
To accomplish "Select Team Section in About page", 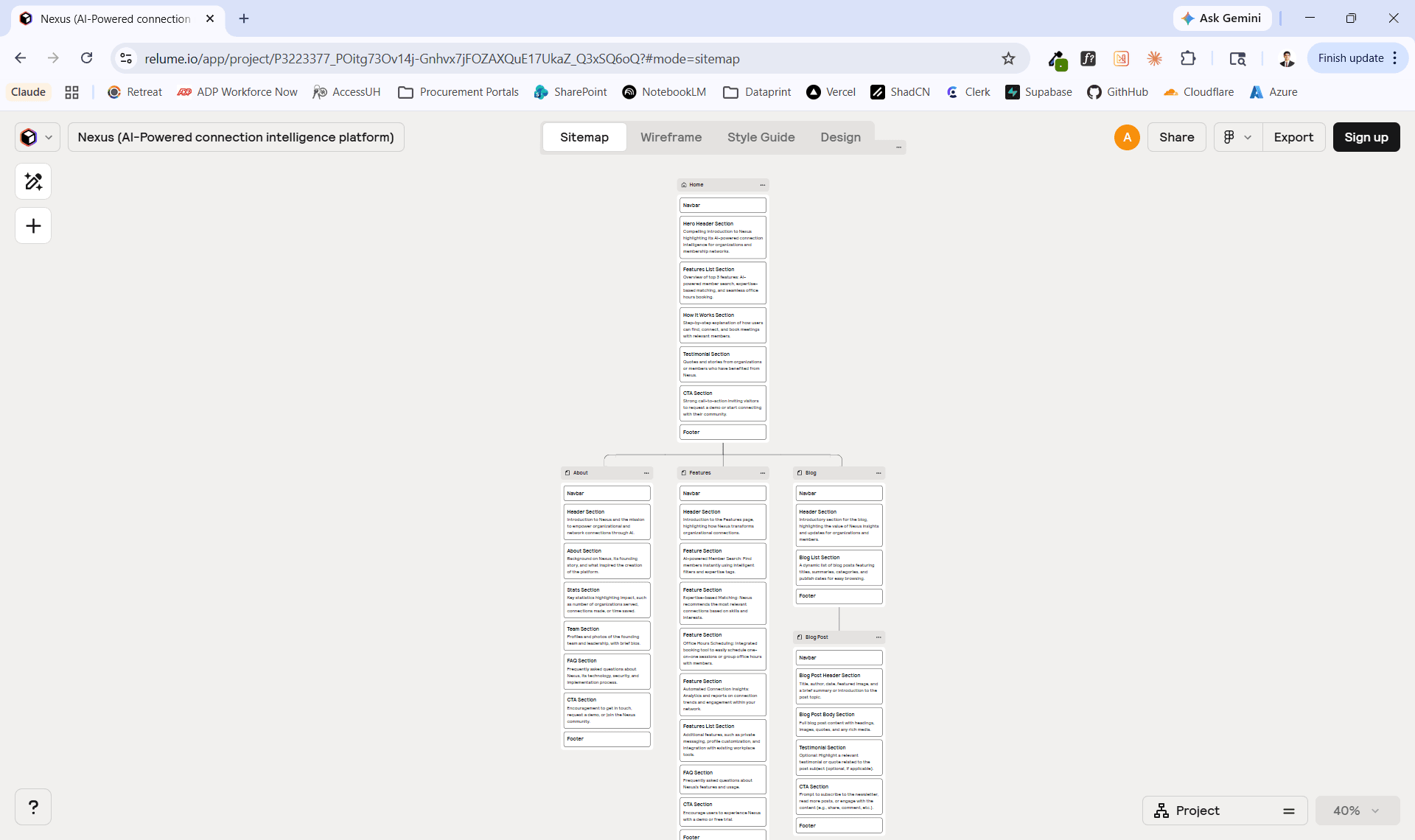I will [607, 636].
